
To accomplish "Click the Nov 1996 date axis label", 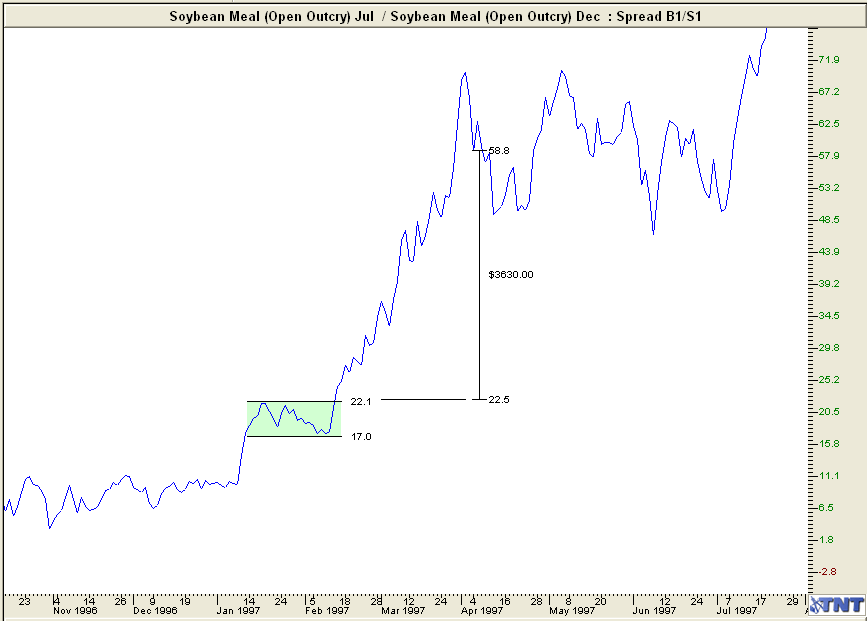I will tap(75, 611).
